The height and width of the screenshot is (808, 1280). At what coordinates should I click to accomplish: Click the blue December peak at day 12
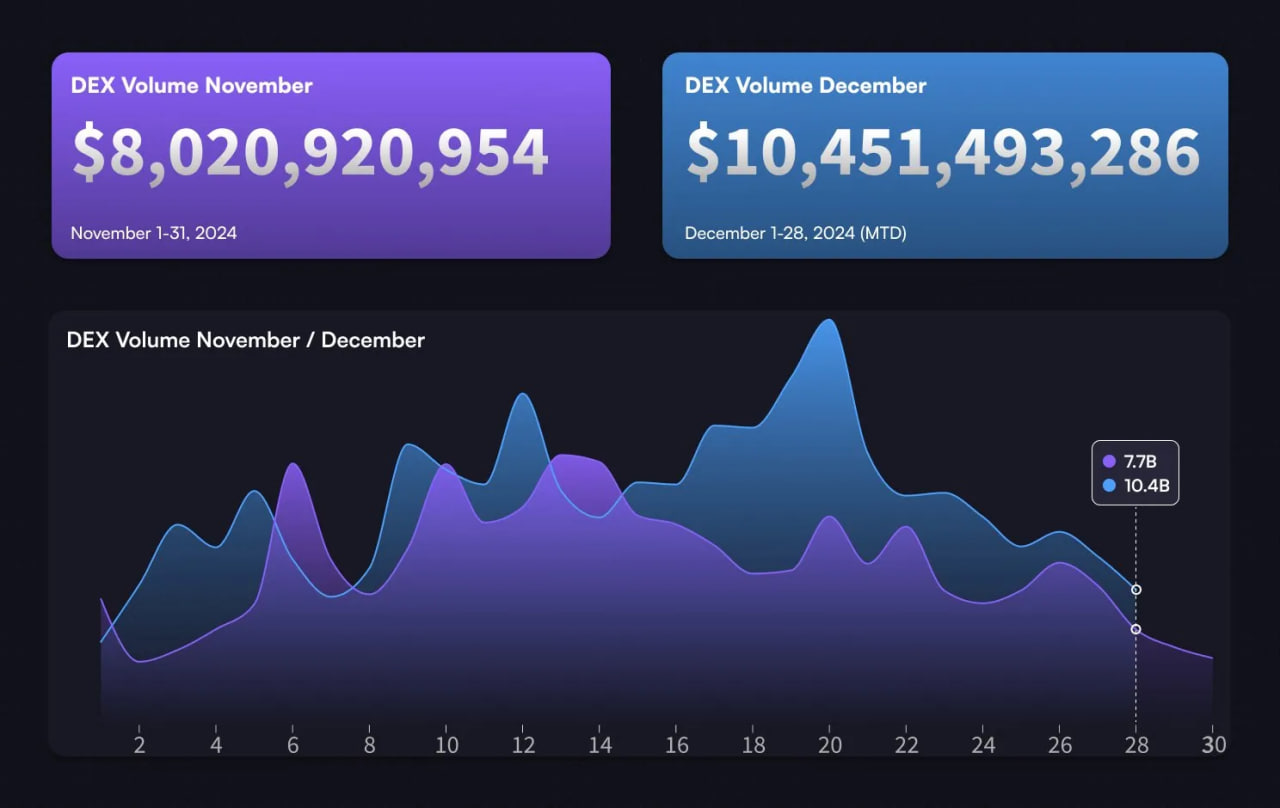click(522, 394)
